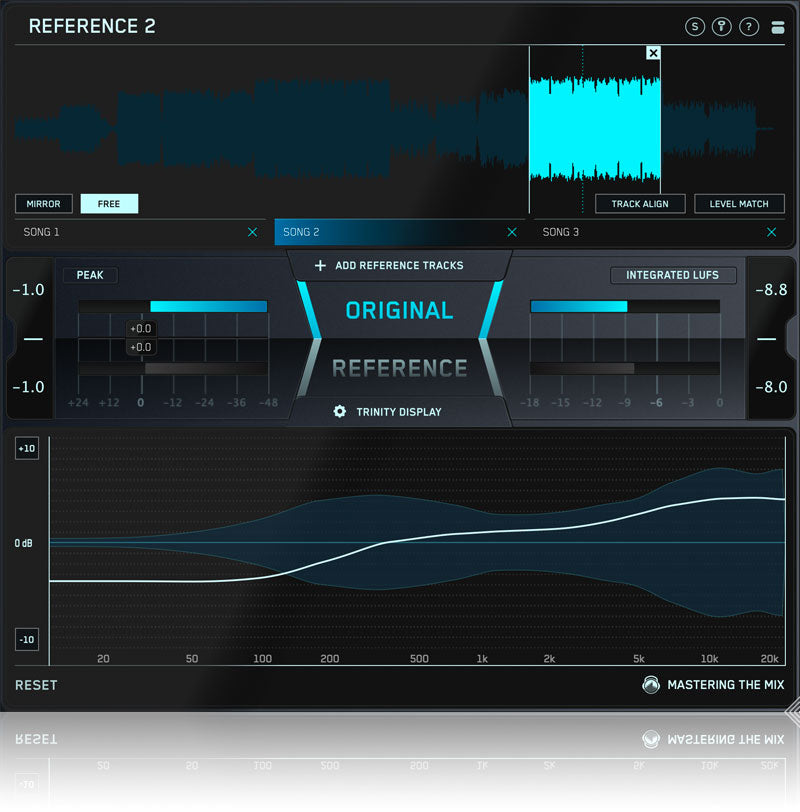
Task: Click the Mastering The Mix logo icon
Action: coord(651,685)
